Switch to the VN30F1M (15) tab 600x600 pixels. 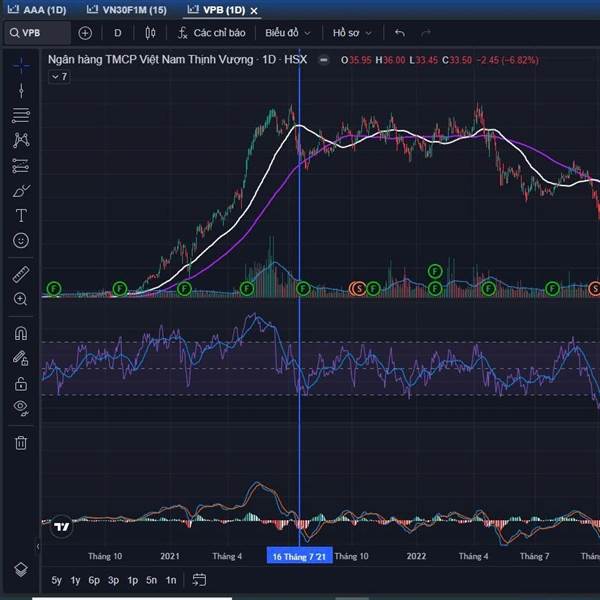127,10
